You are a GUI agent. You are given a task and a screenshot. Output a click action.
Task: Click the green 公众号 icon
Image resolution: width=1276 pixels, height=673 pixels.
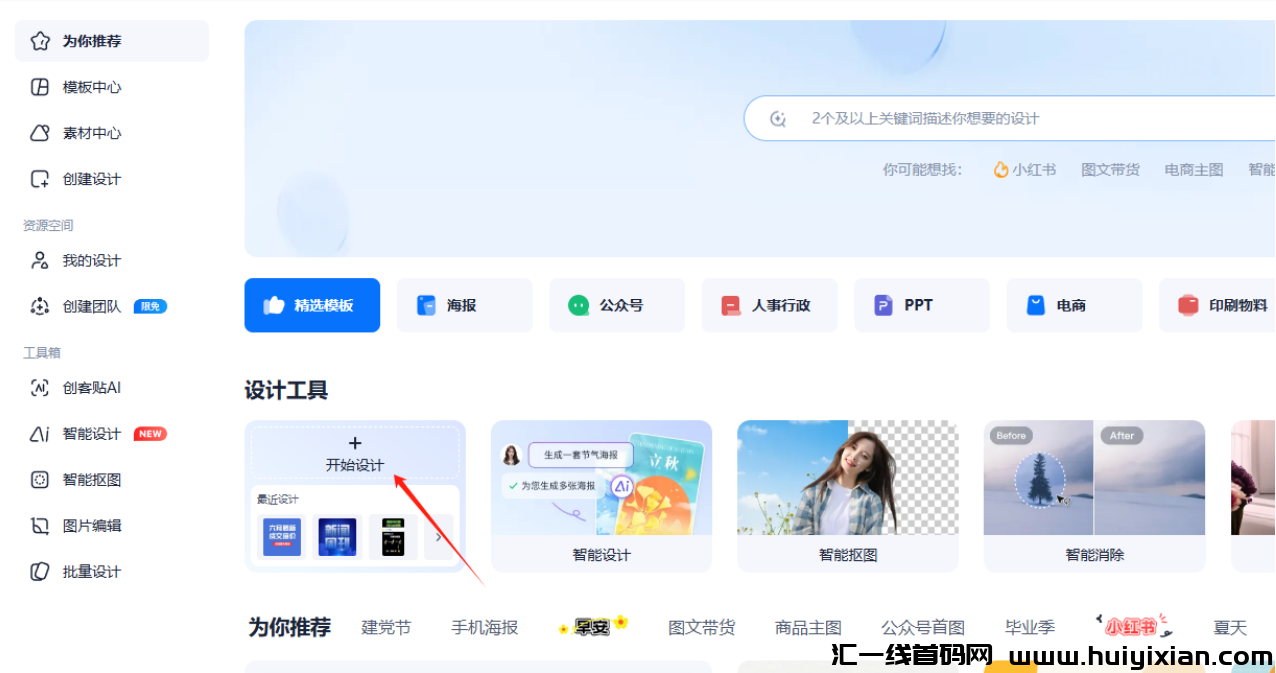(x=579, y=305)
